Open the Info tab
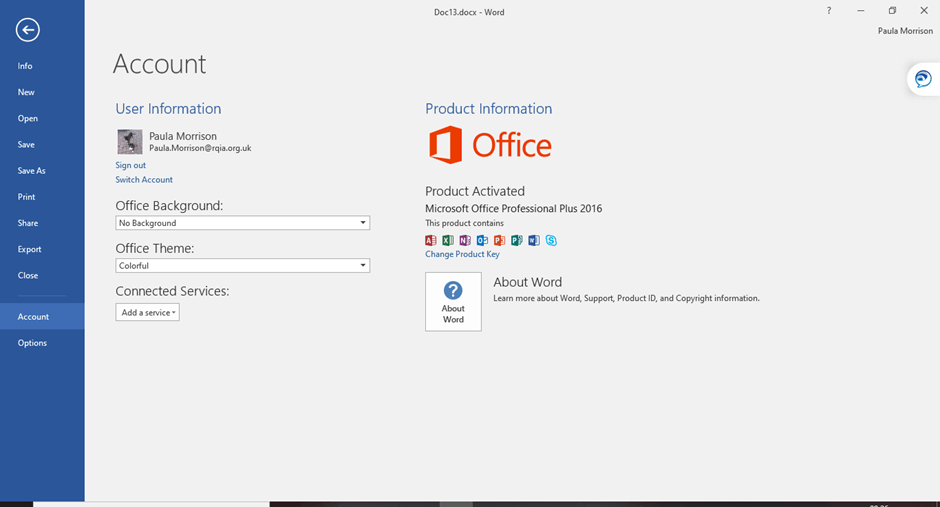The image size is (940, 507). (x=42, y=66)
